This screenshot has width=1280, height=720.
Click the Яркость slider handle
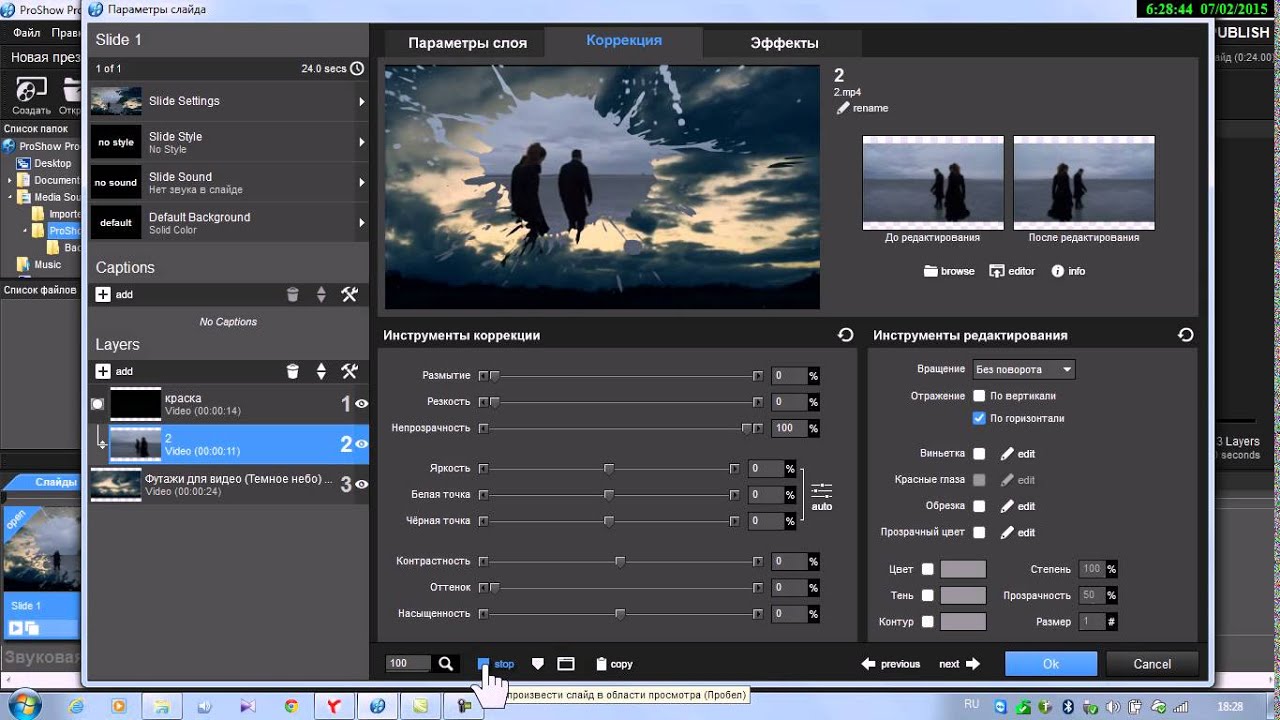point(608,469)
